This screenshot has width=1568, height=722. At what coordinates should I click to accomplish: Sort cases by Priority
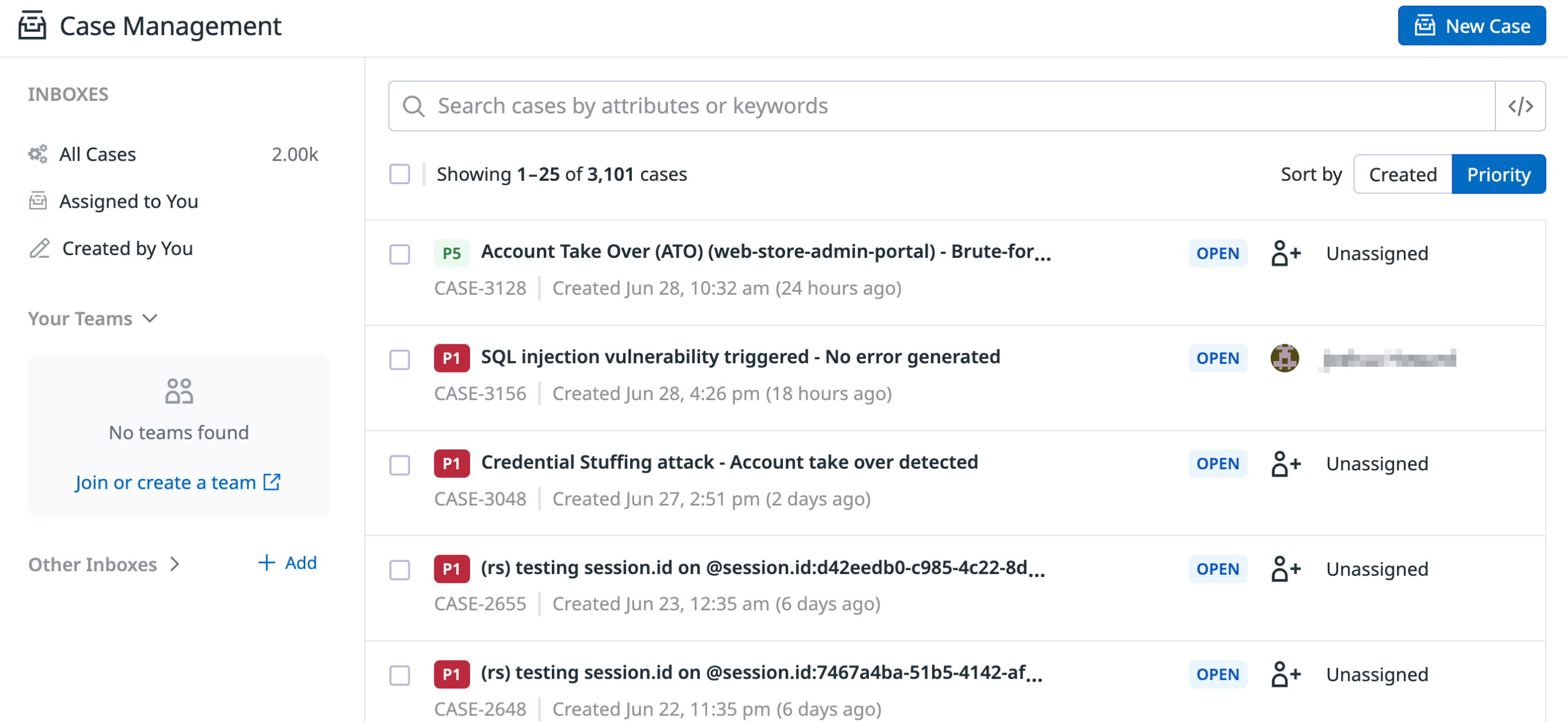click(1498, 174)
